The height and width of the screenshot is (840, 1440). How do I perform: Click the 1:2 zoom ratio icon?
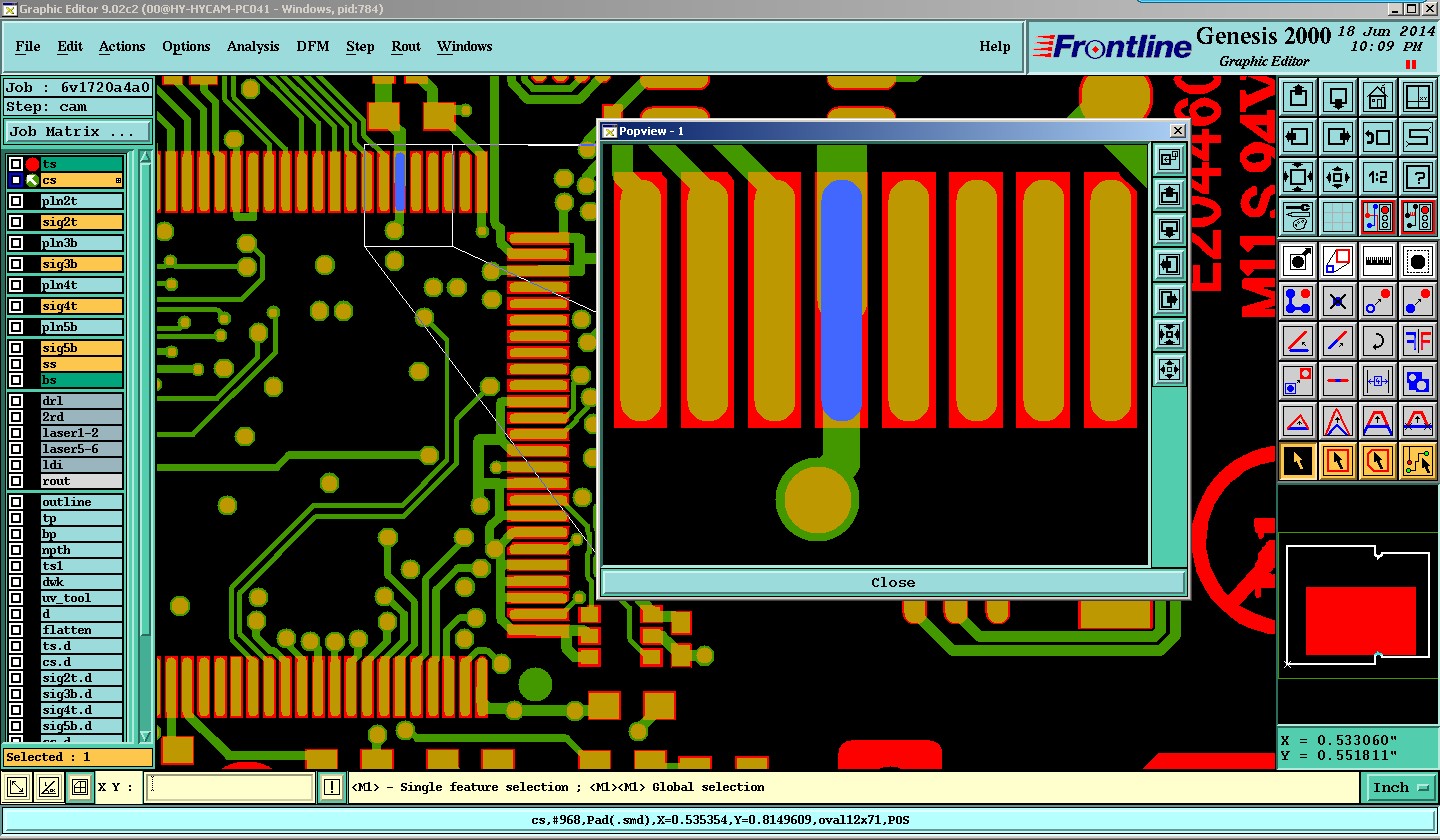1378,177
